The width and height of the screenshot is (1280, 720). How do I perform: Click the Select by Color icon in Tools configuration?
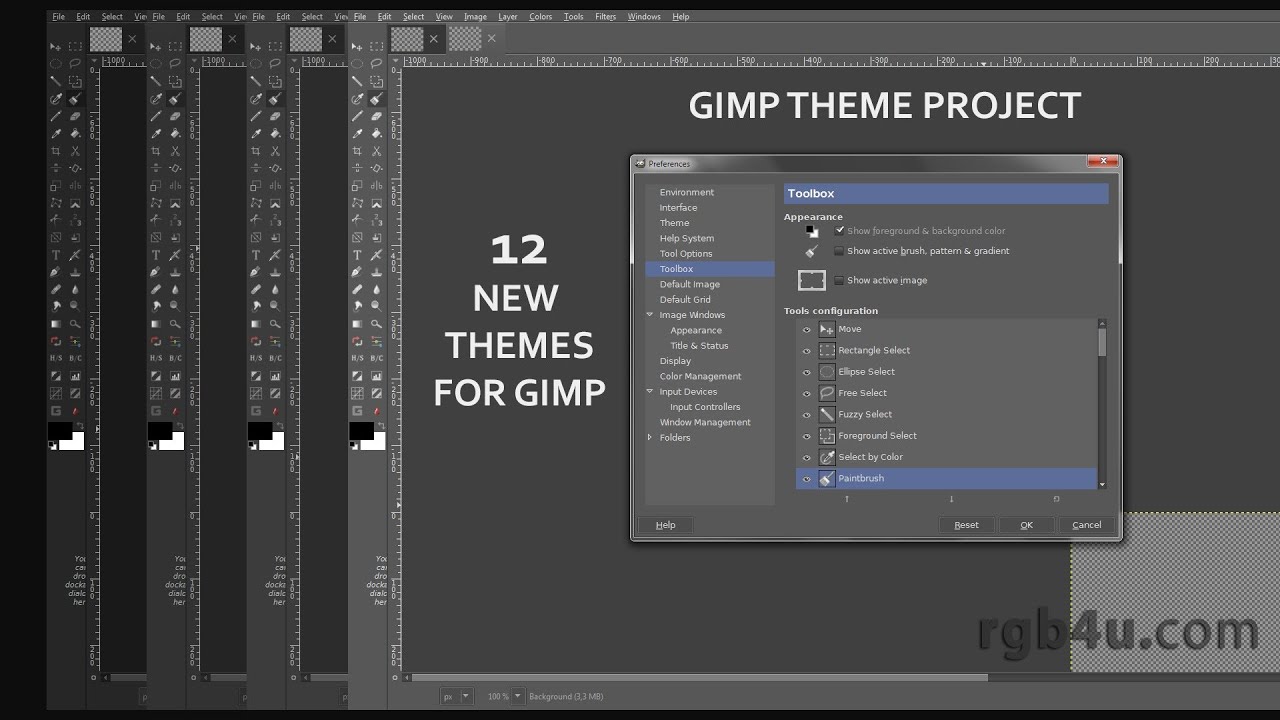click(x=827, y=457)
